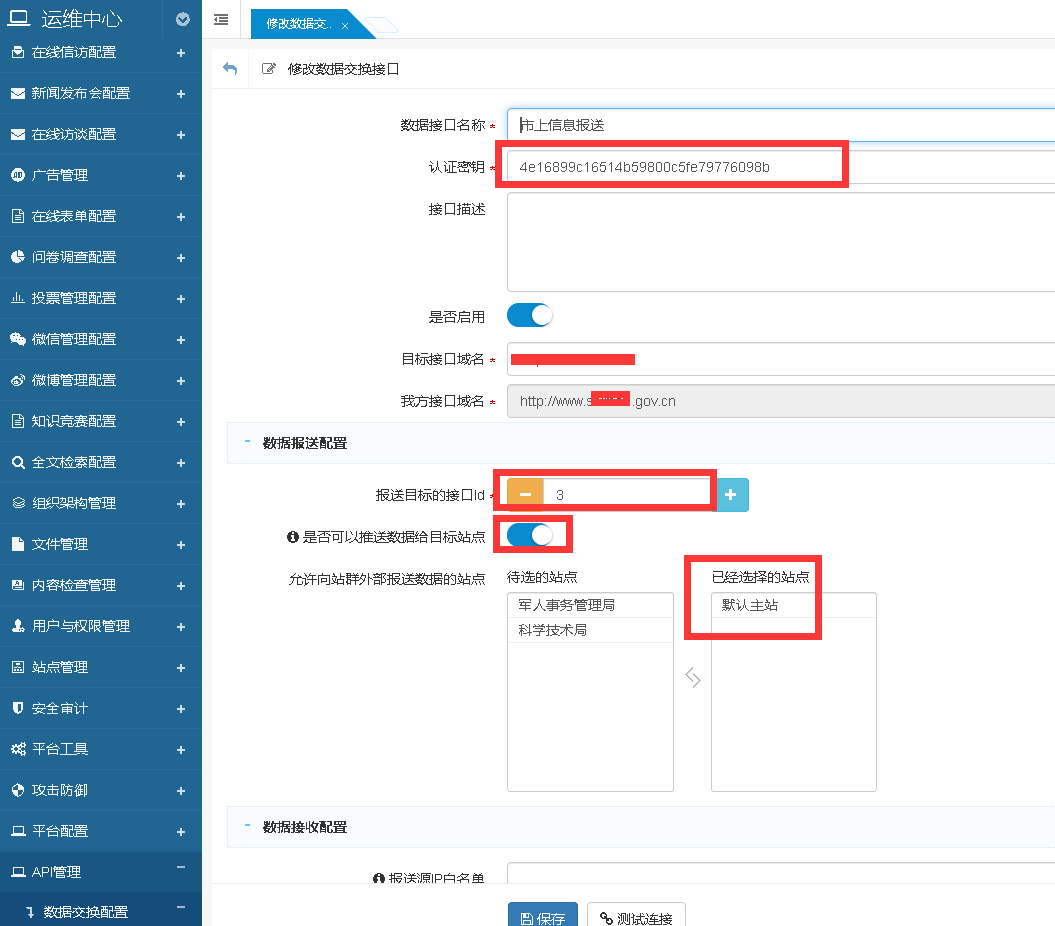Click the 全文检索配置 search icon

pos(17,462)
